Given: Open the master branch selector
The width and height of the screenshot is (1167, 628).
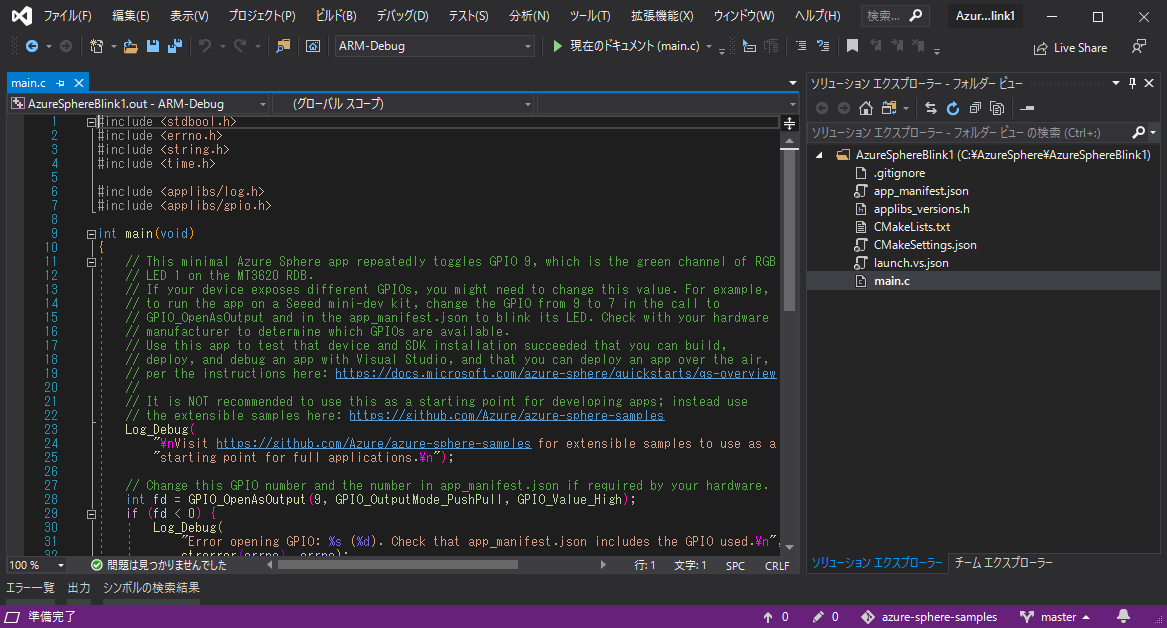Looking at the screenshot, I should click(x=1055, y=617).
